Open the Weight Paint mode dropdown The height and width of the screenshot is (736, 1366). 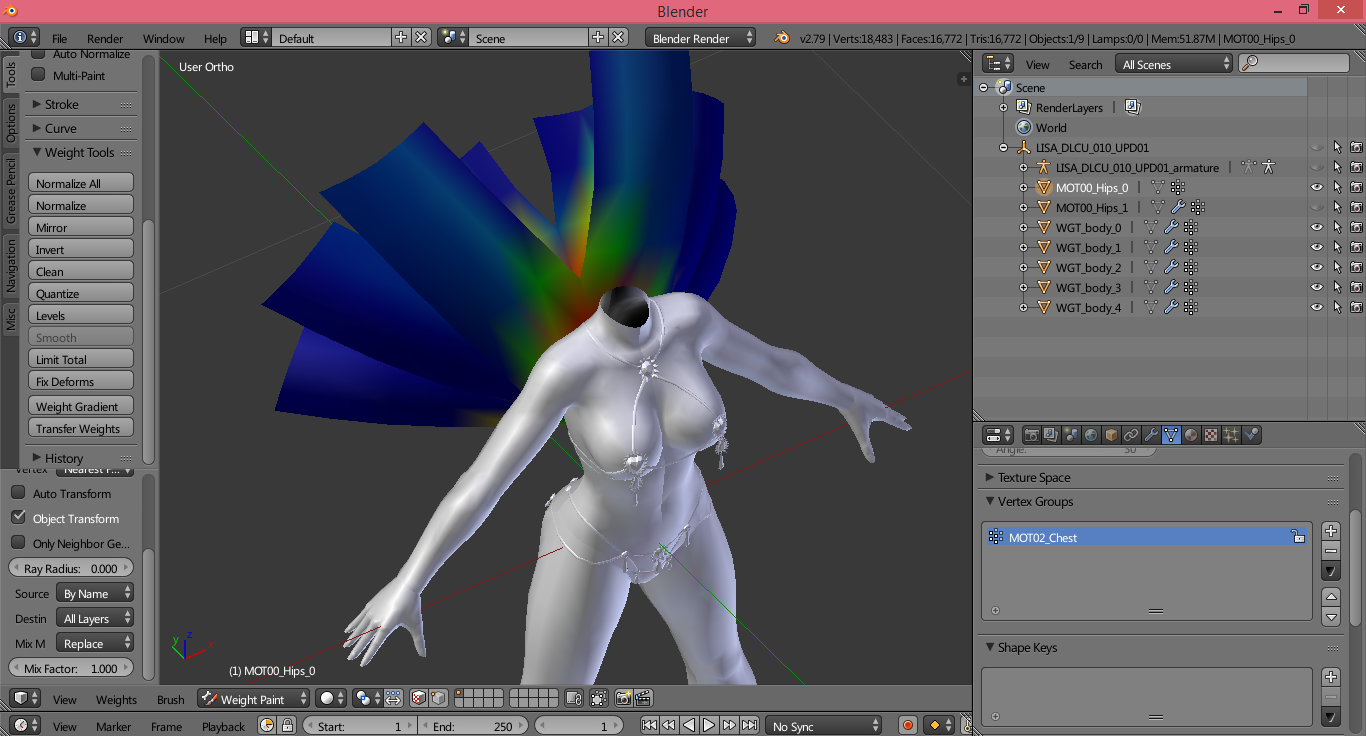[254, 699]
